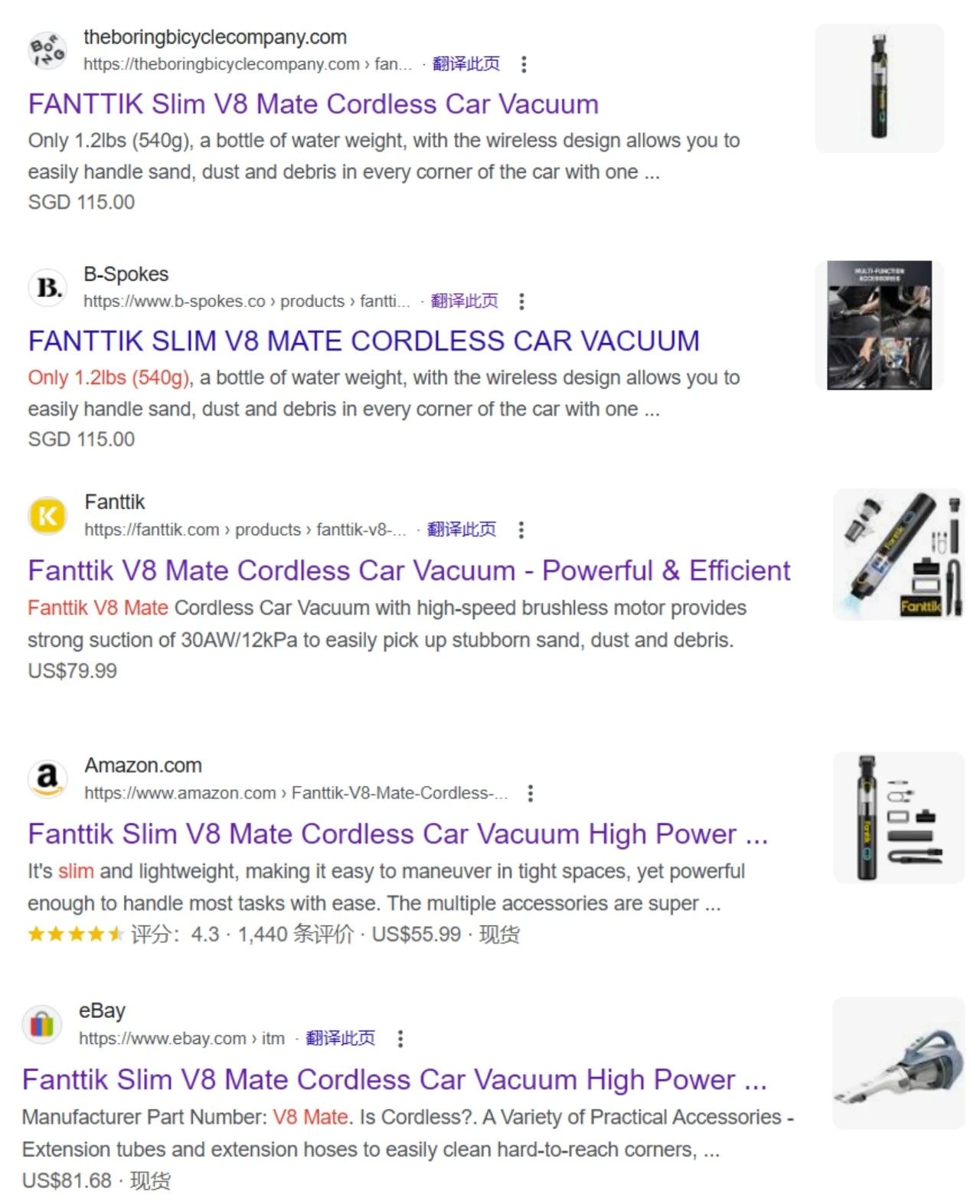This screenshot has height=1204, width=980.
Task: Click the B-Spokes site favicon
Action: [x=47, y=288]
